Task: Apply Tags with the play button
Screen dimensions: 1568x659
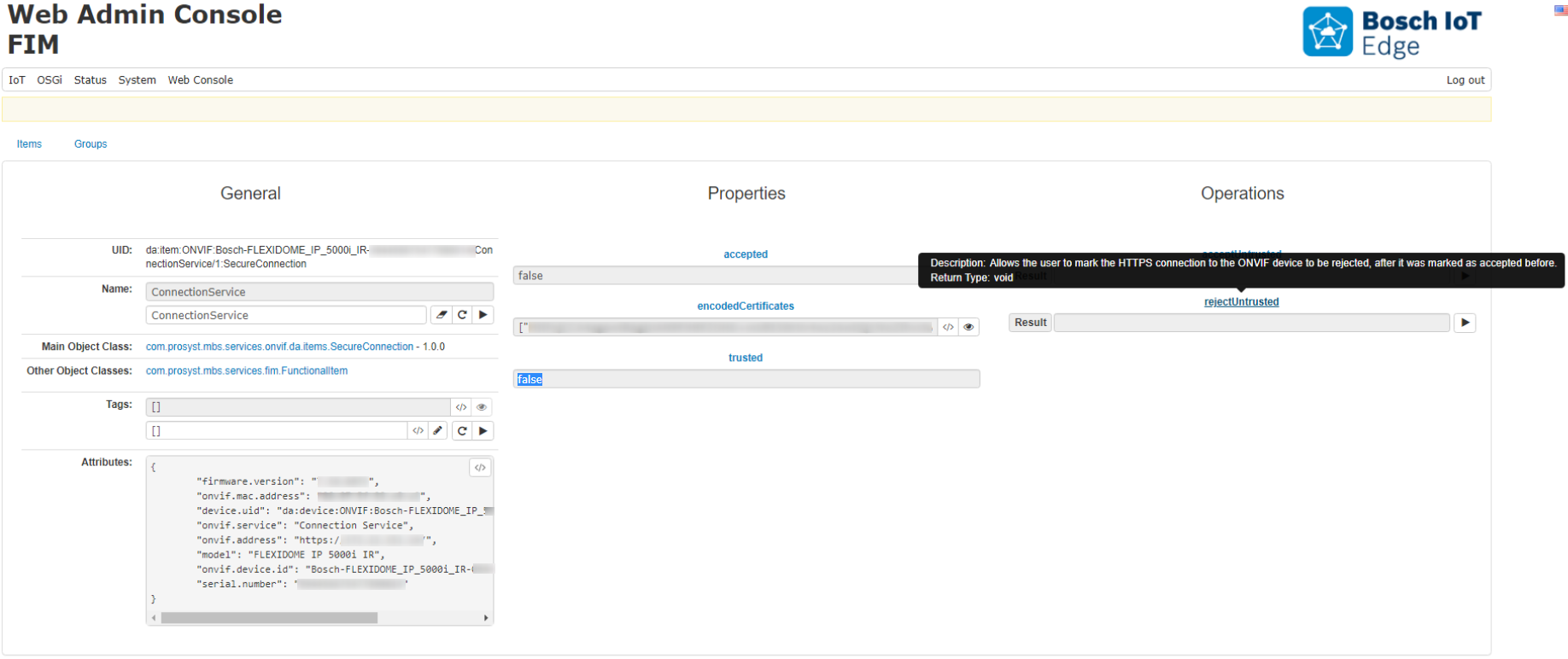Action: pos(483,431)
